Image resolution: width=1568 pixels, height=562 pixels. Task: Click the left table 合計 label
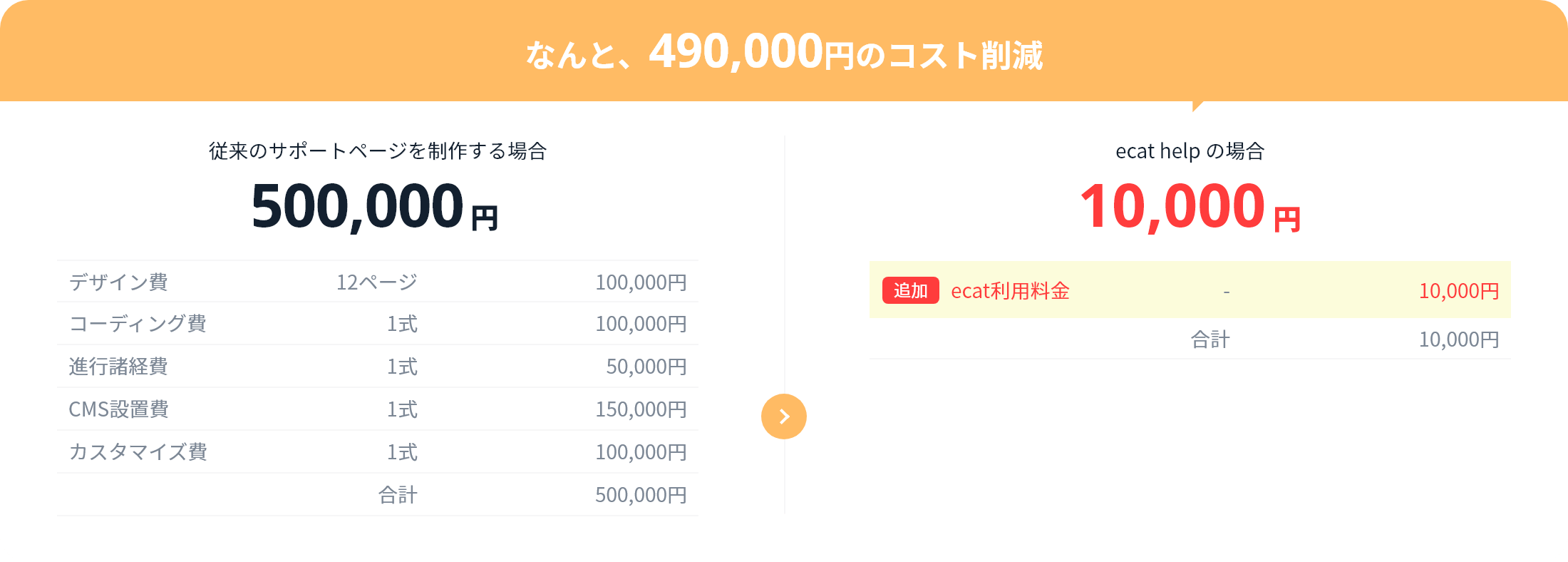point(398,495)
